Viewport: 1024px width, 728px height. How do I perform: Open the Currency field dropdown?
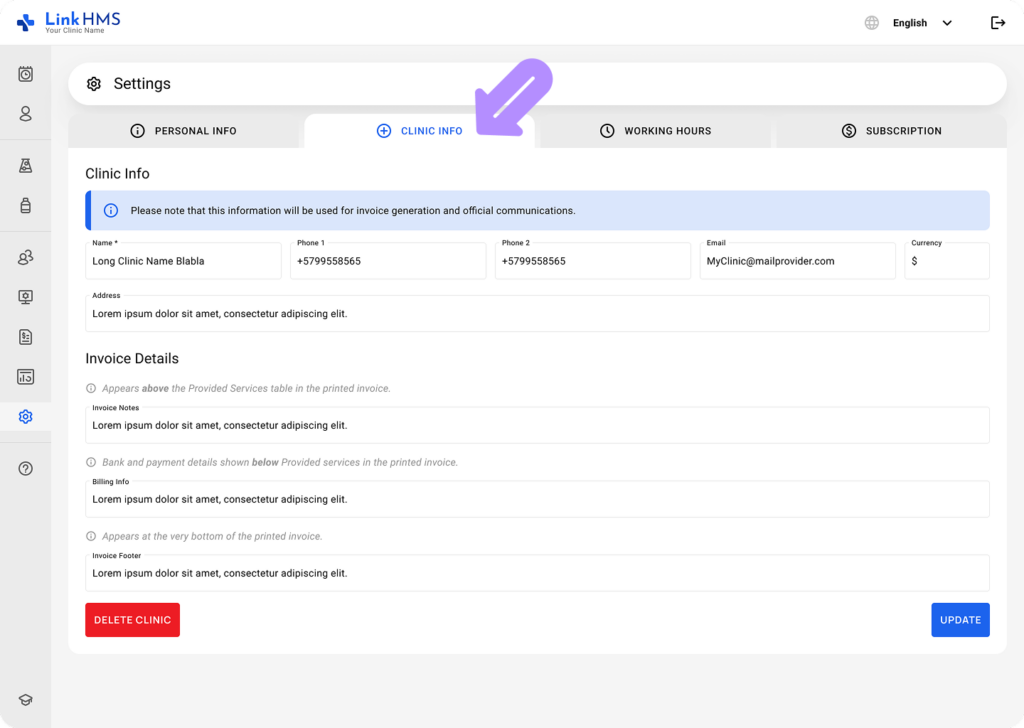point(946,260)
